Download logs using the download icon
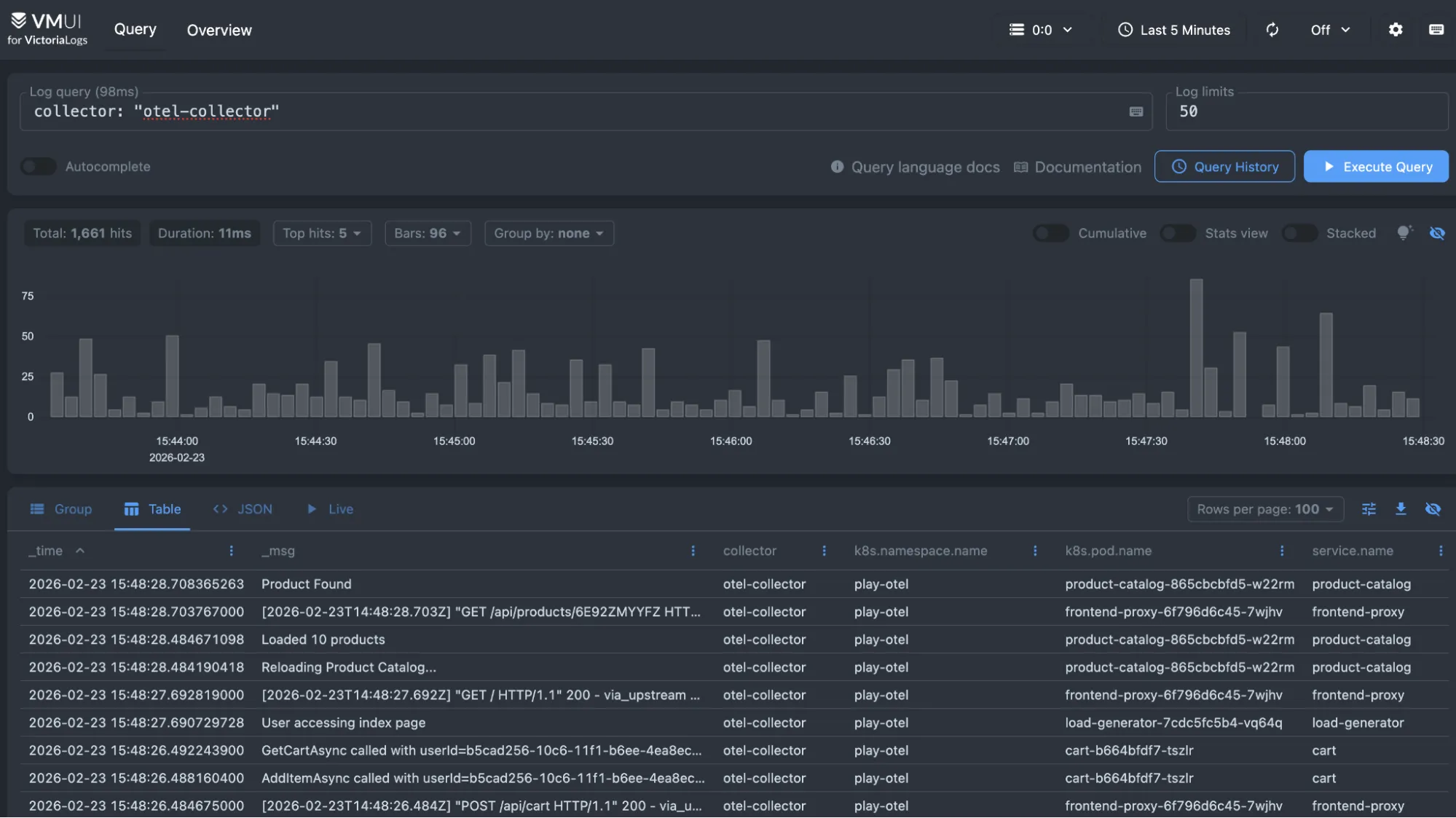This screenshot has height=818, width=1456. [x=1400, y=509]
